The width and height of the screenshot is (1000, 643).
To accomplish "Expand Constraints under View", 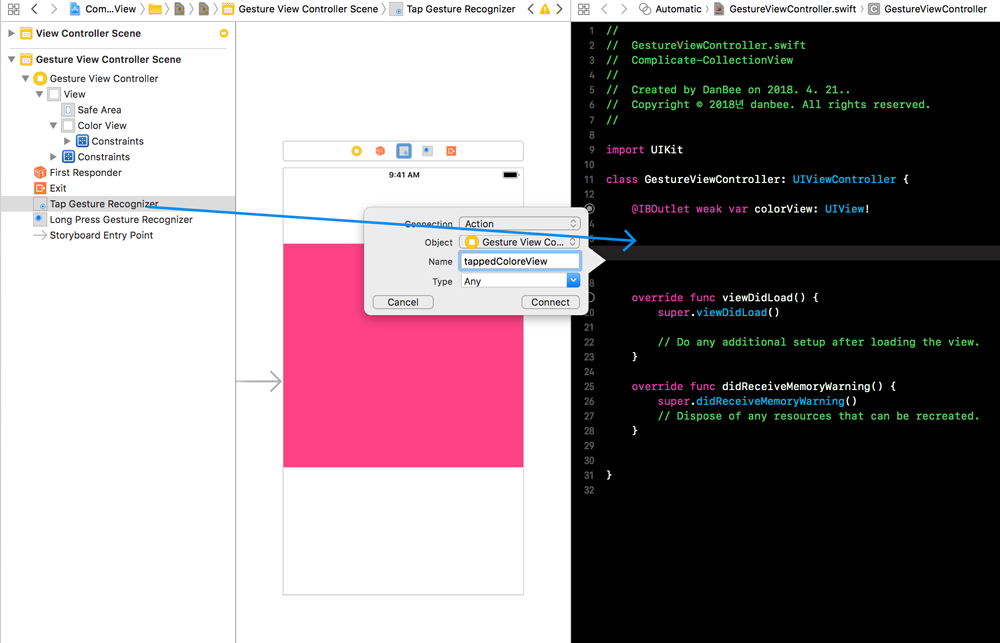I will point(53,157).
